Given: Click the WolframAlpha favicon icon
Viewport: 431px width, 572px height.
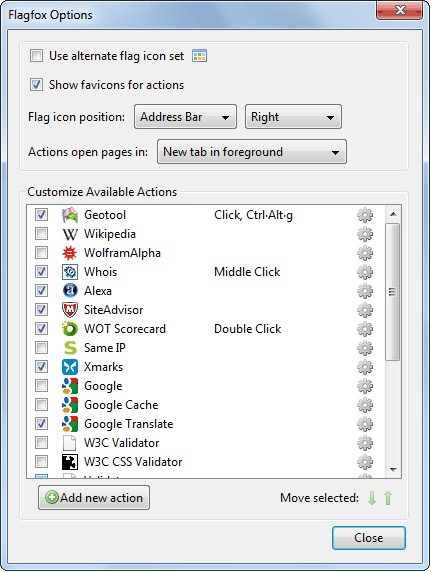Looking at the screenshot, I should (x=70, y=253).
